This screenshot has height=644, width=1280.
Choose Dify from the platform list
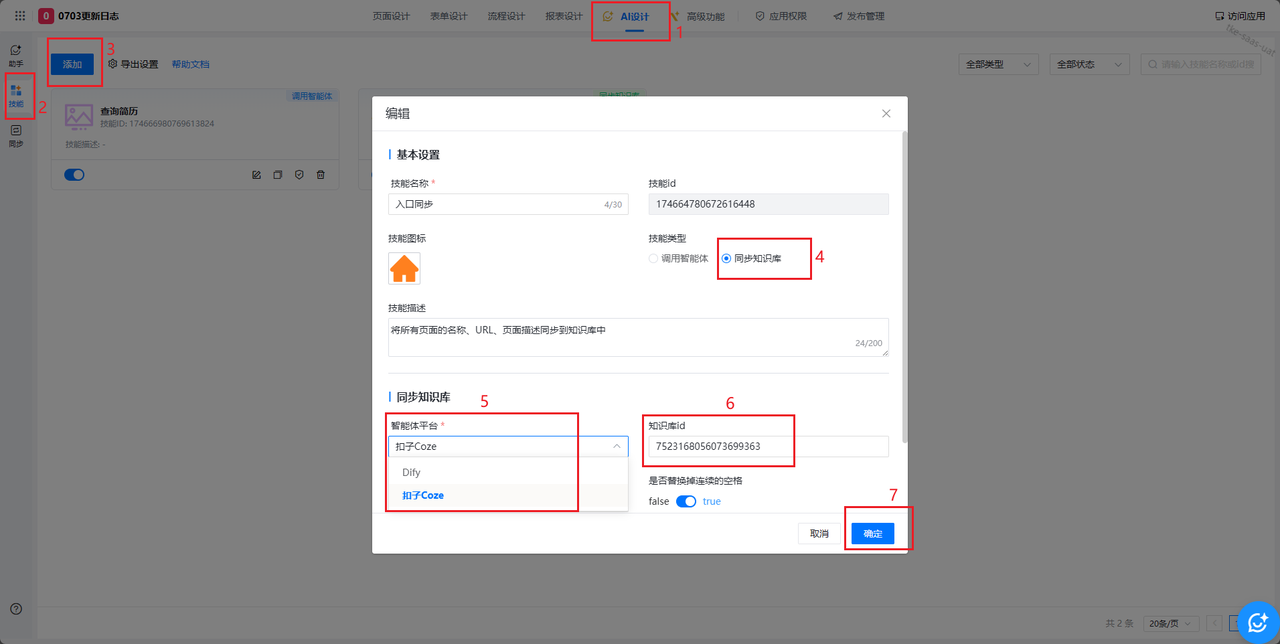[x=412, y=472]
